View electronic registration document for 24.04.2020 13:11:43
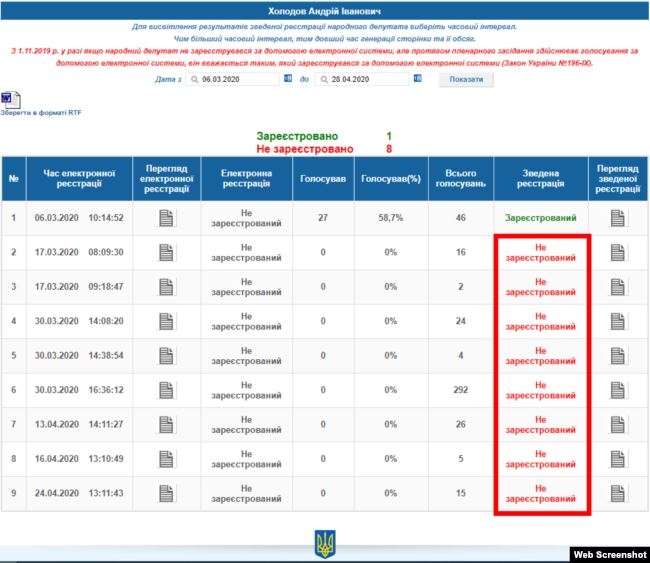The height and width of the screenshot is (563, 650). [x=166, y=493]
